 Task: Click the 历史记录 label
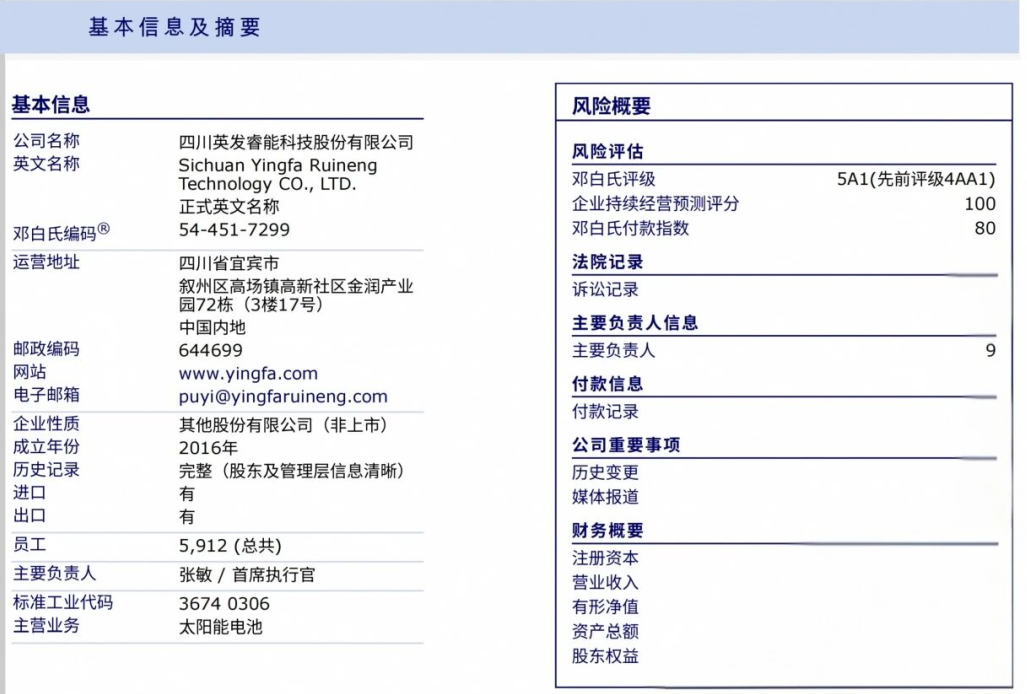tap(47, 469)
